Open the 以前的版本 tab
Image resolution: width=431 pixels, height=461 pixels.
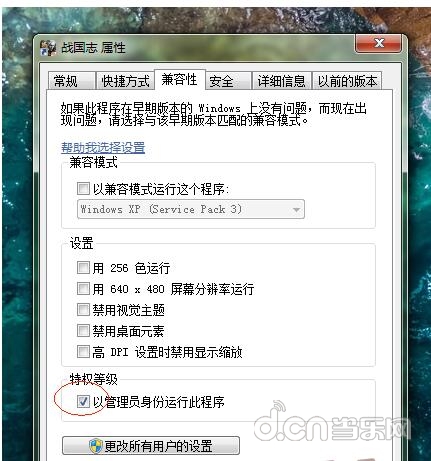point(347,81)
